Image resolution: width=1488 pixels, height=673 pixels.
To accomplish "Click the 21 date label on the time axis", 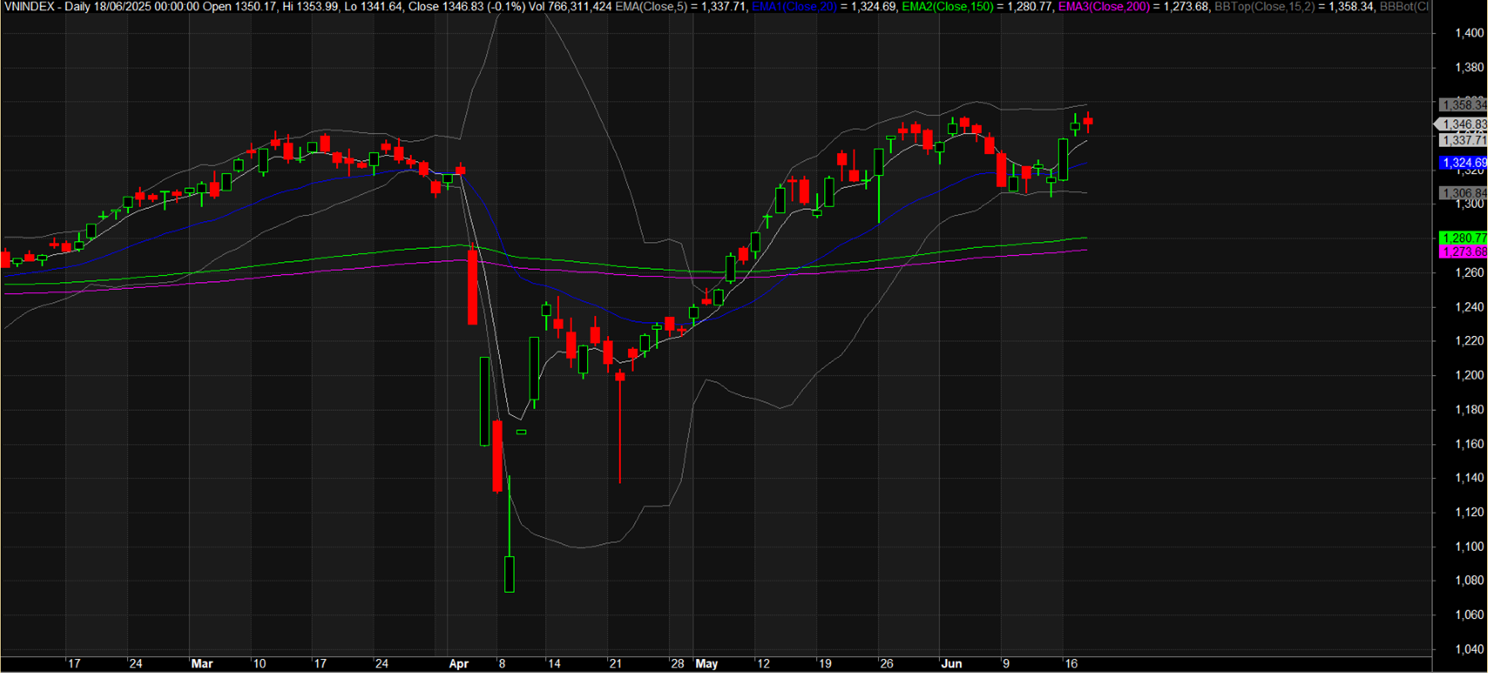I will (x=616, y=663).
